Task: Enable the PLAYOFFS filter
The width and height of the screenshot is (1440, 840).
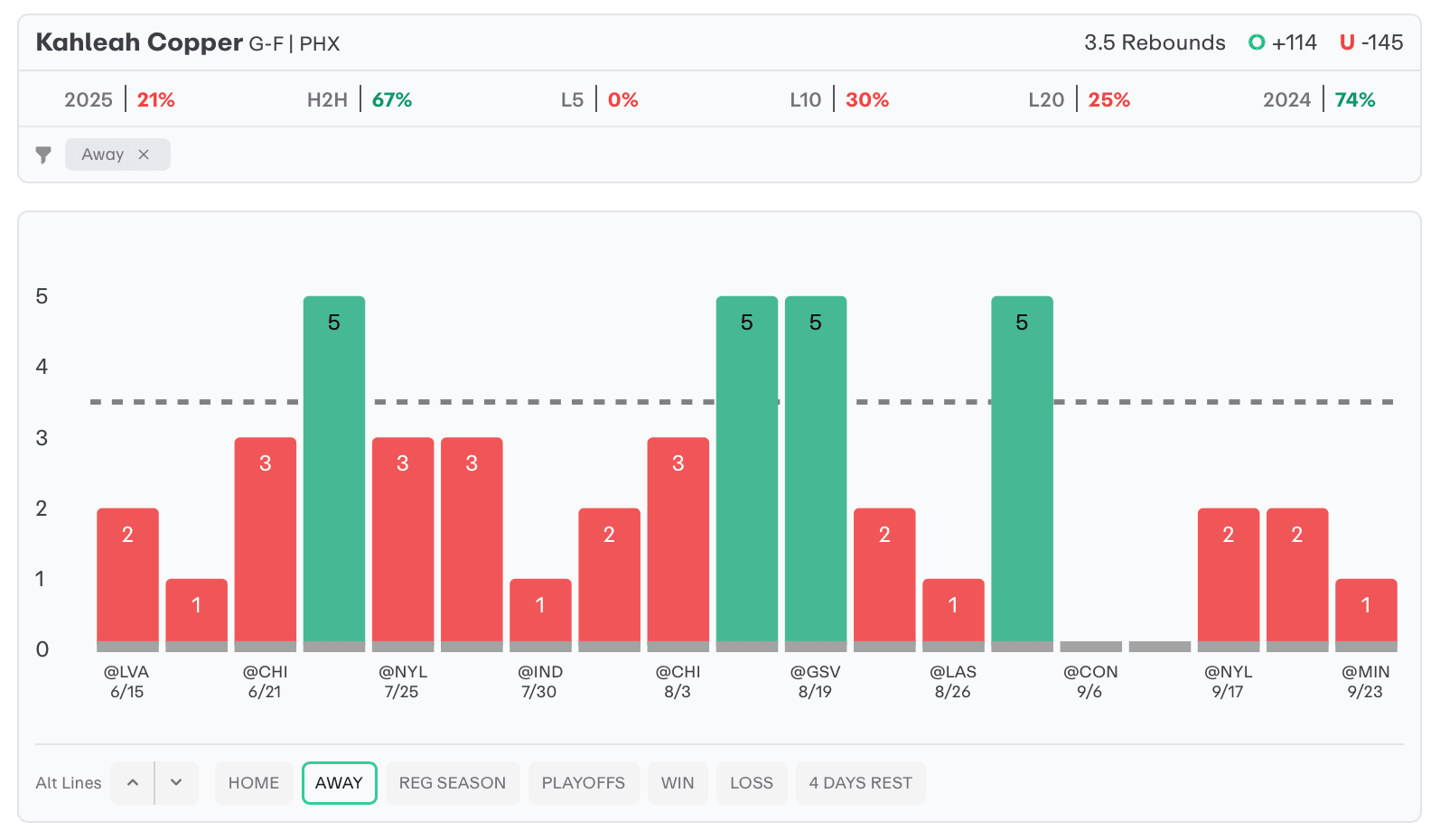Action: pos(583,782)
